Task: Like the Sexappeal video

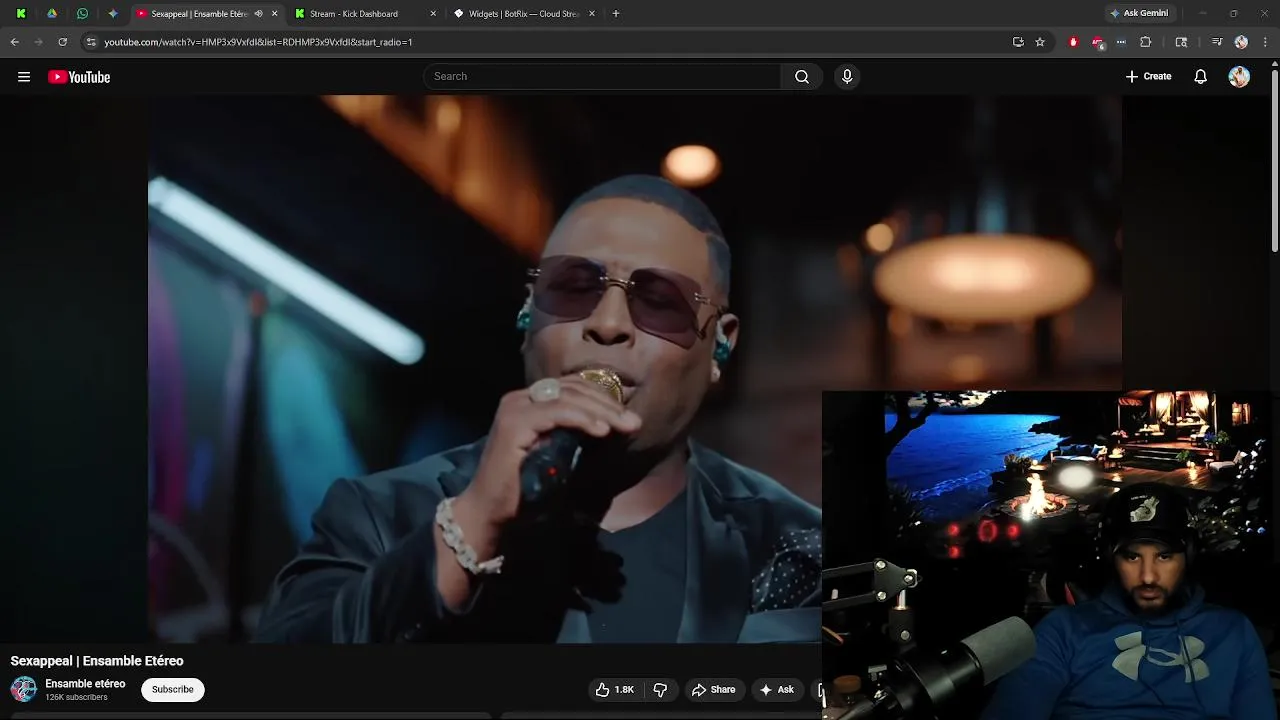Action: pos(615,690)
